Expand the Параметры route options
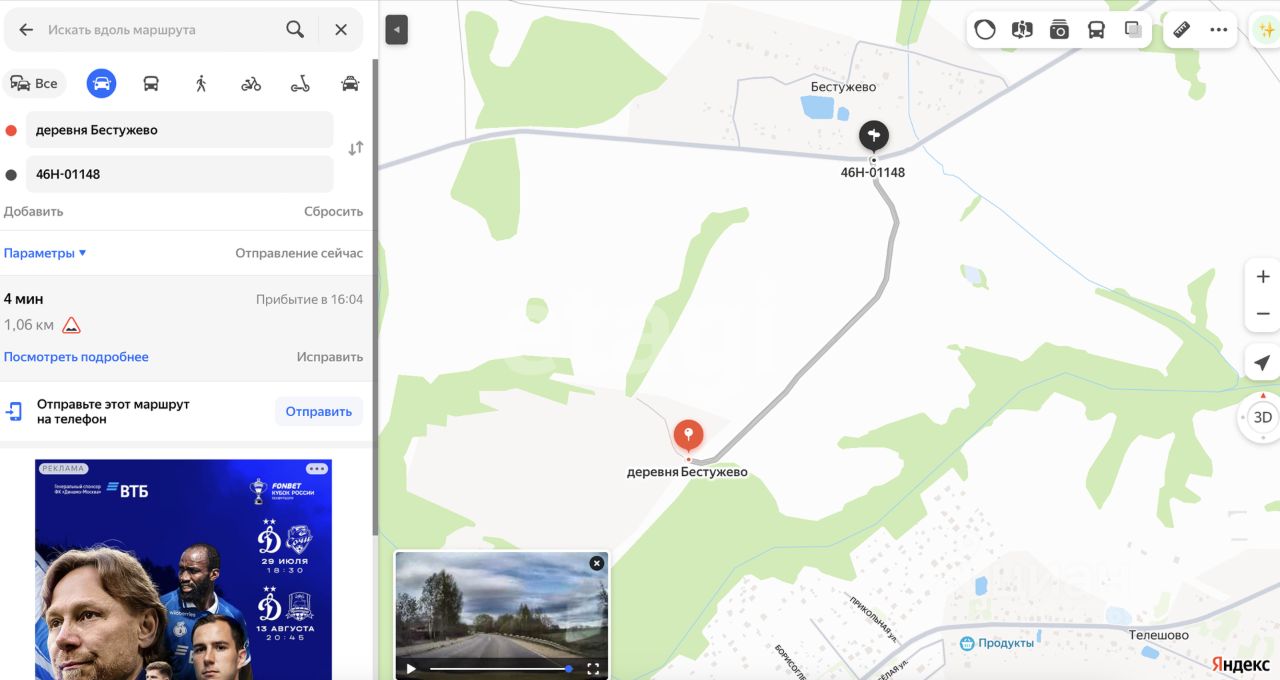Viewport: 1280px width, 680px height. click(45, 253)
